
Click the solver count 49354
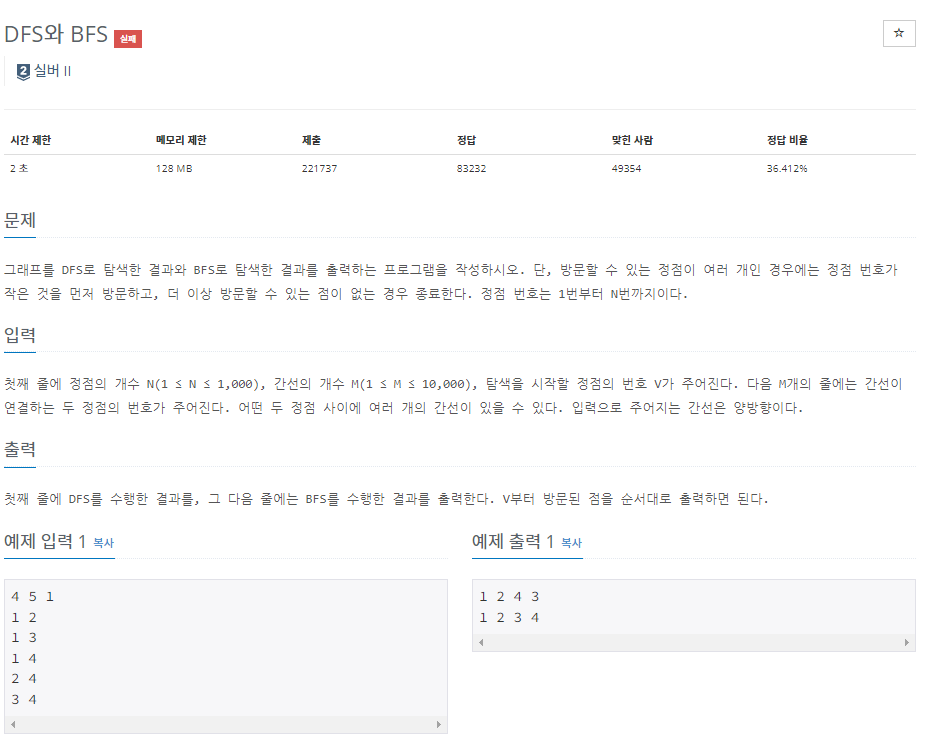click(x=626, y=168)
